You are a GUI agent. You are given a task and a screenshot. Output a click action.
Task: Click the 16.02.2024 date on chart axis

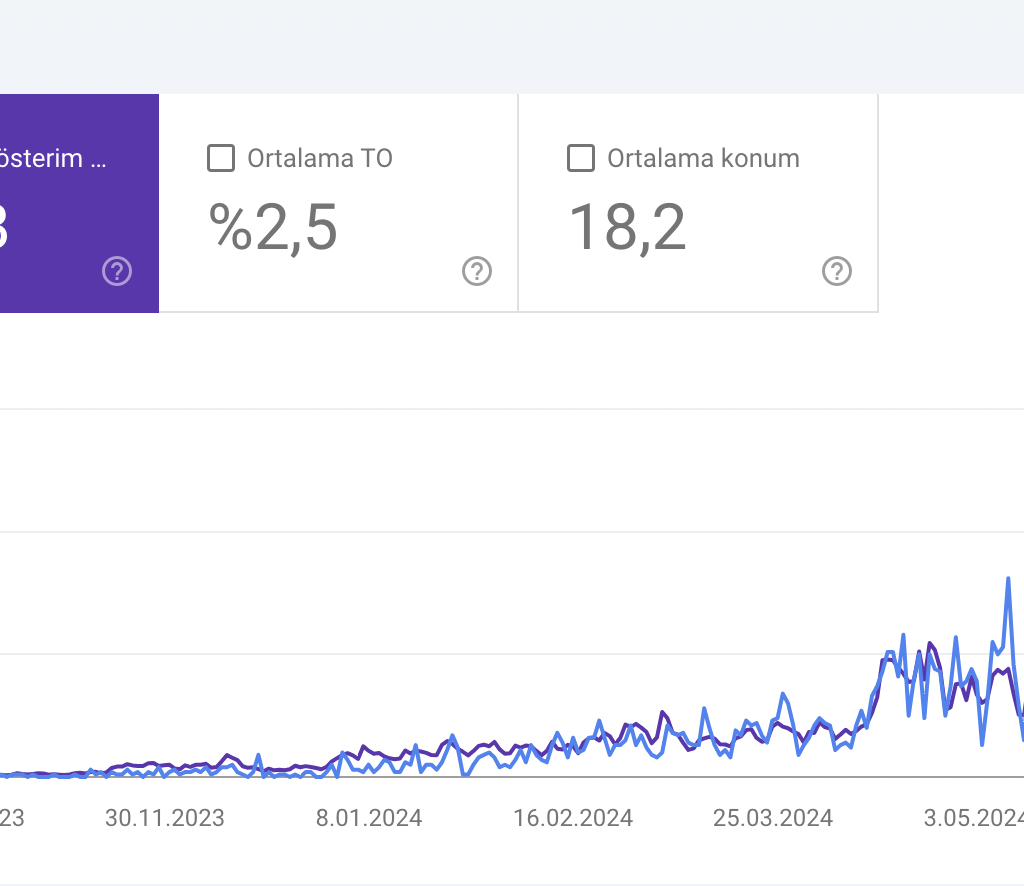(573, 818)
